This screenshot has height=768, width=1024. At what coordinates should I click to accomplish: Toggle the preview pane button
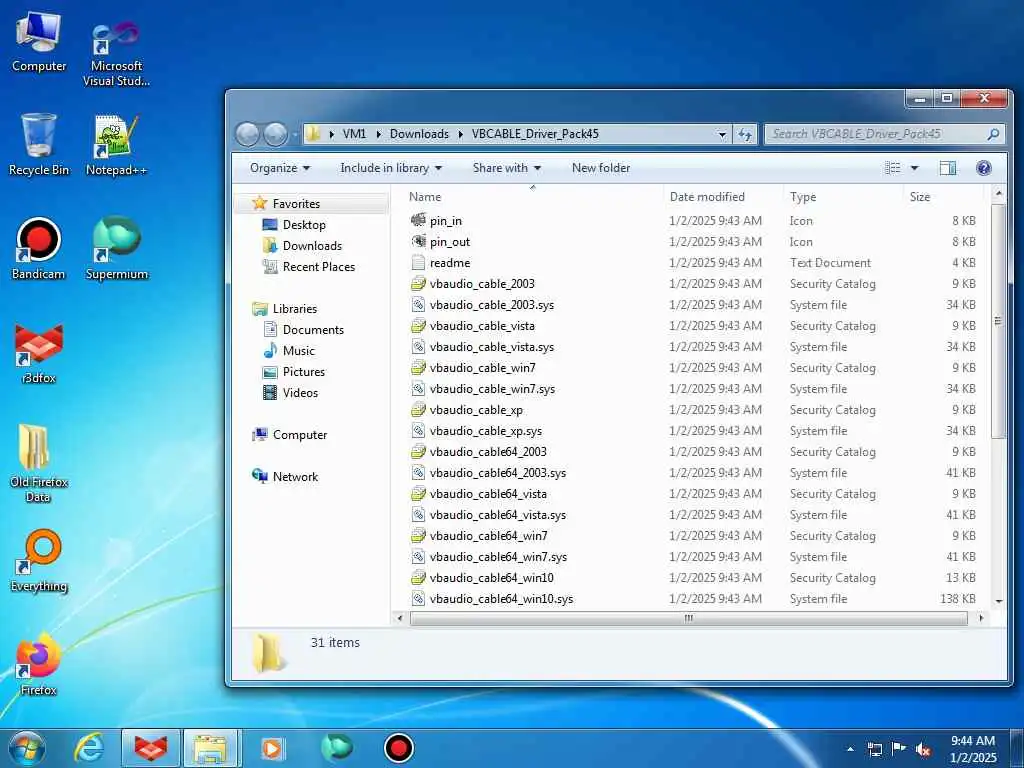click(948, 168)
